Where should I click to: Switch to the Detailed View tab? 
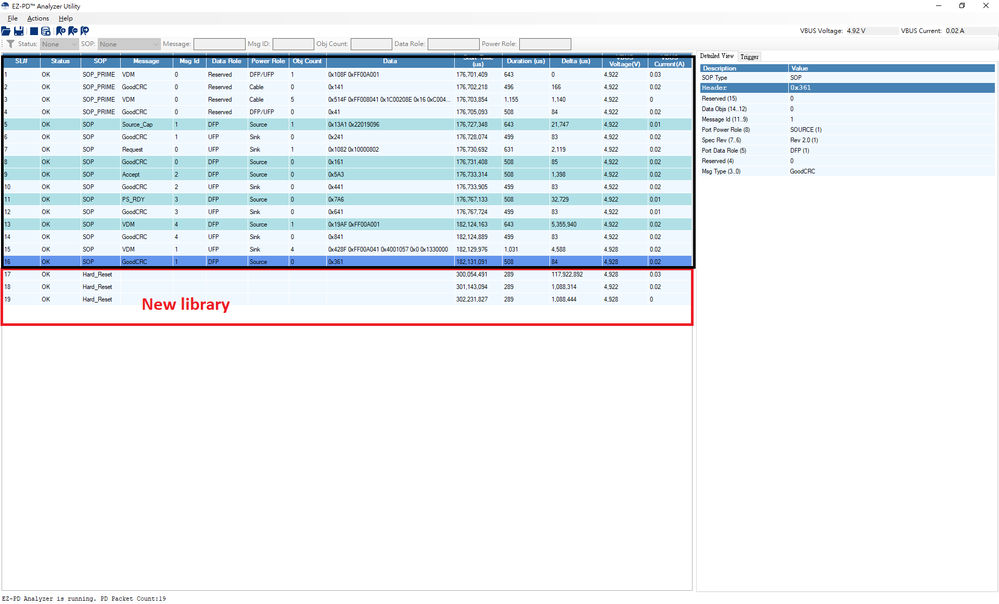tap(717, 56)
